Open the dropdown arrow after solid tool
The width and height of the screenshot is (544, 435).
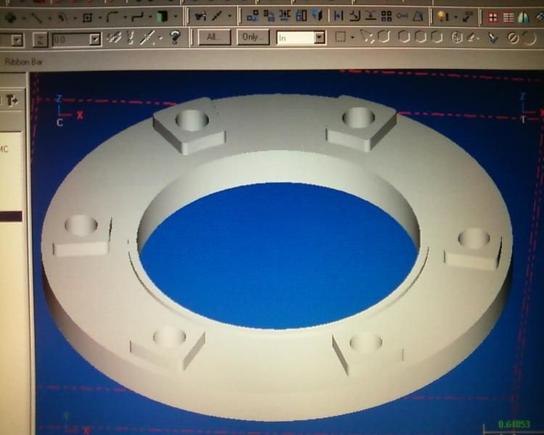click(x=176, y=17)
